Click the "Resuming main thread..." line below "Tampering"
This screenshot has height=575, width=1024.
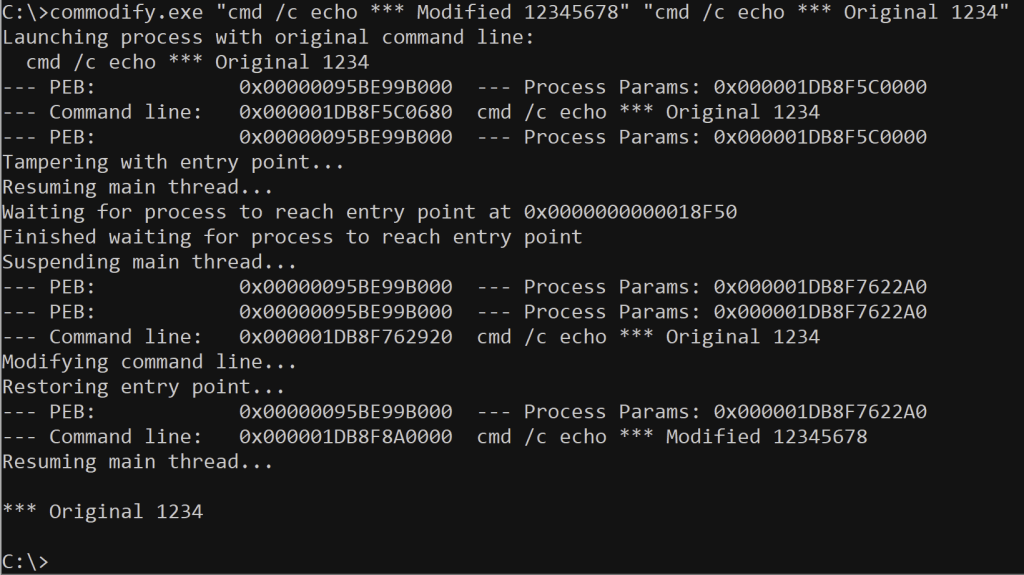[x=137, y=187]
